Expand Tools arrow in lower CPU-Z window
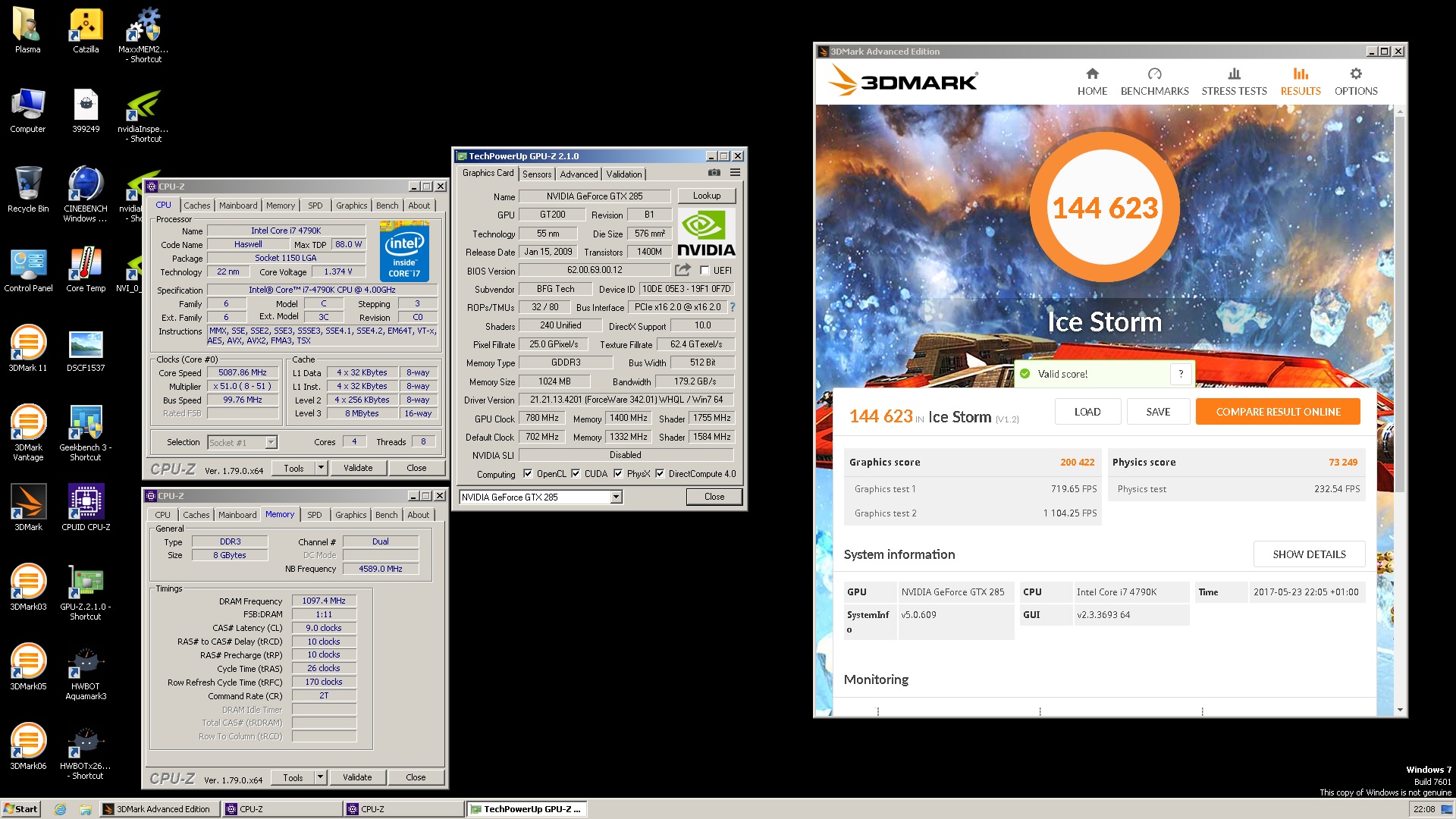 (321, 777)
